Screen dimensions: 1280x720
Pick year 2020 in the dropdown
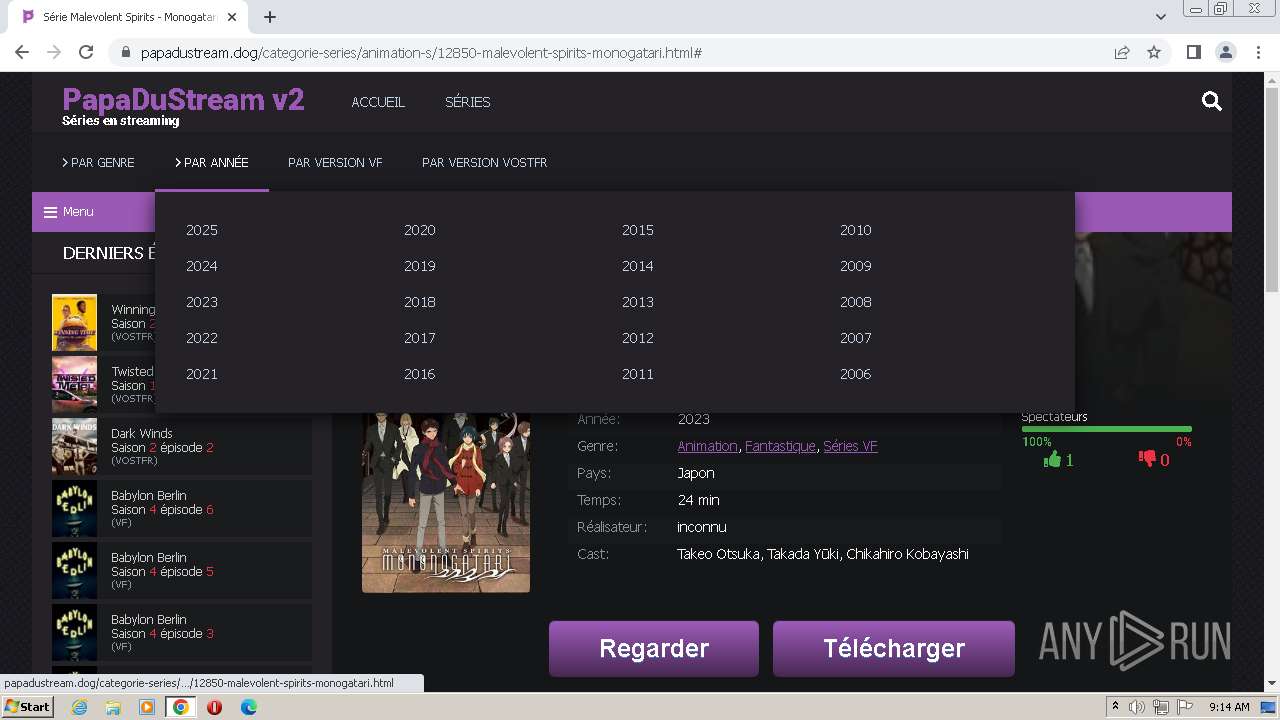419,230
